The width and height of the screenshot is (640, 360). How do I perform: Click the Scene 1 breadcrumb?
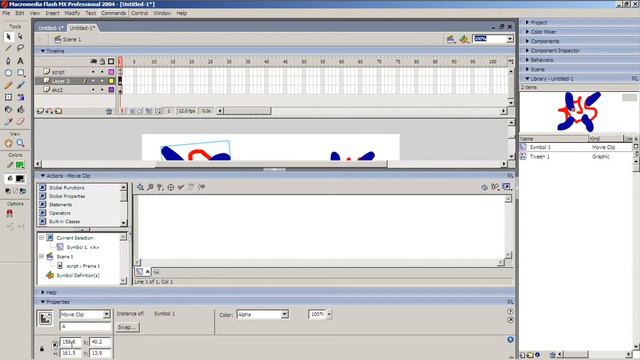68,39
